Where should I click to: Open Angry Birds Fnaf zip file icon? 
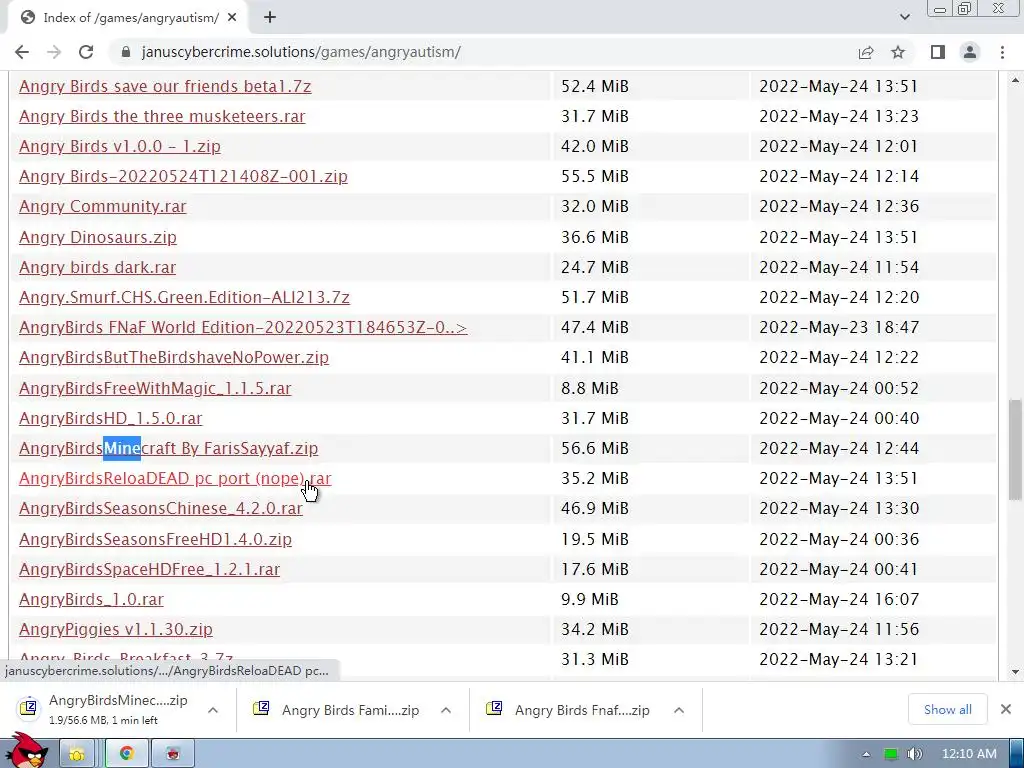pyautogui.click(x=494, y=709)
